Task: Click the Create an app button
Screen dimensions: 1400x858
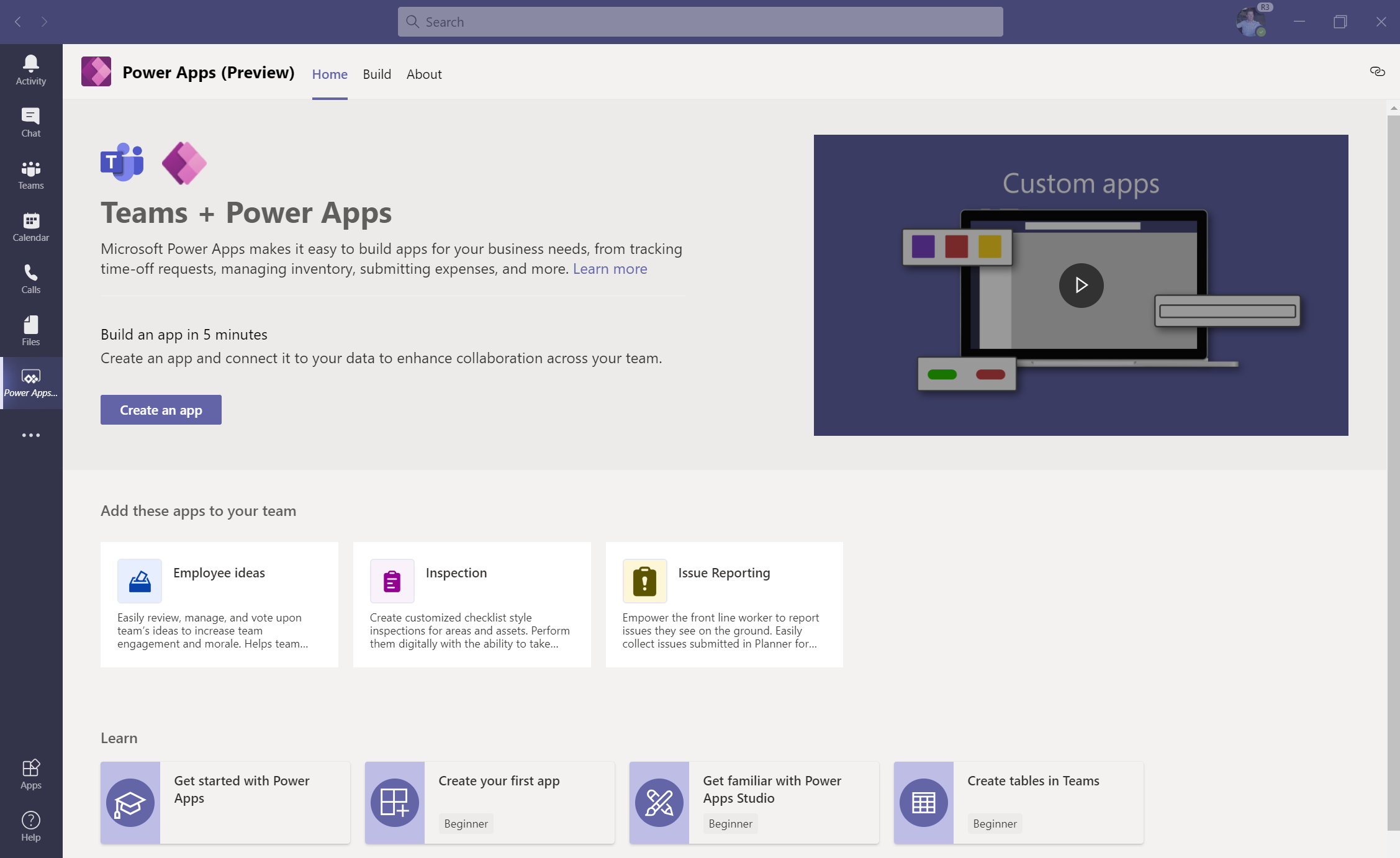Action: point(161,410)
